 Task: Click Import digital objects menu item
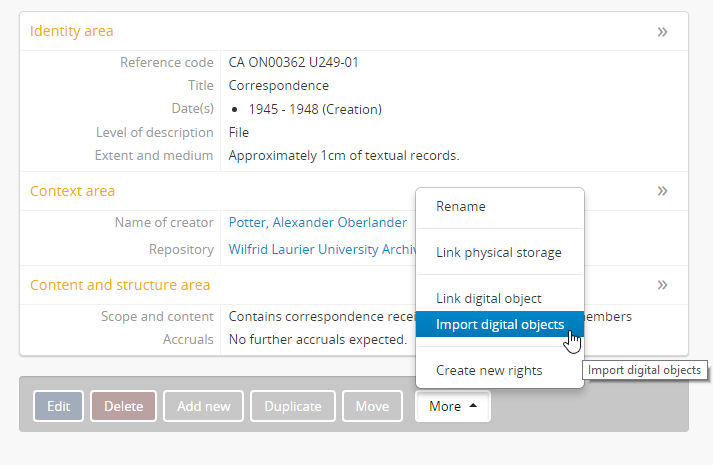point(499,325)
